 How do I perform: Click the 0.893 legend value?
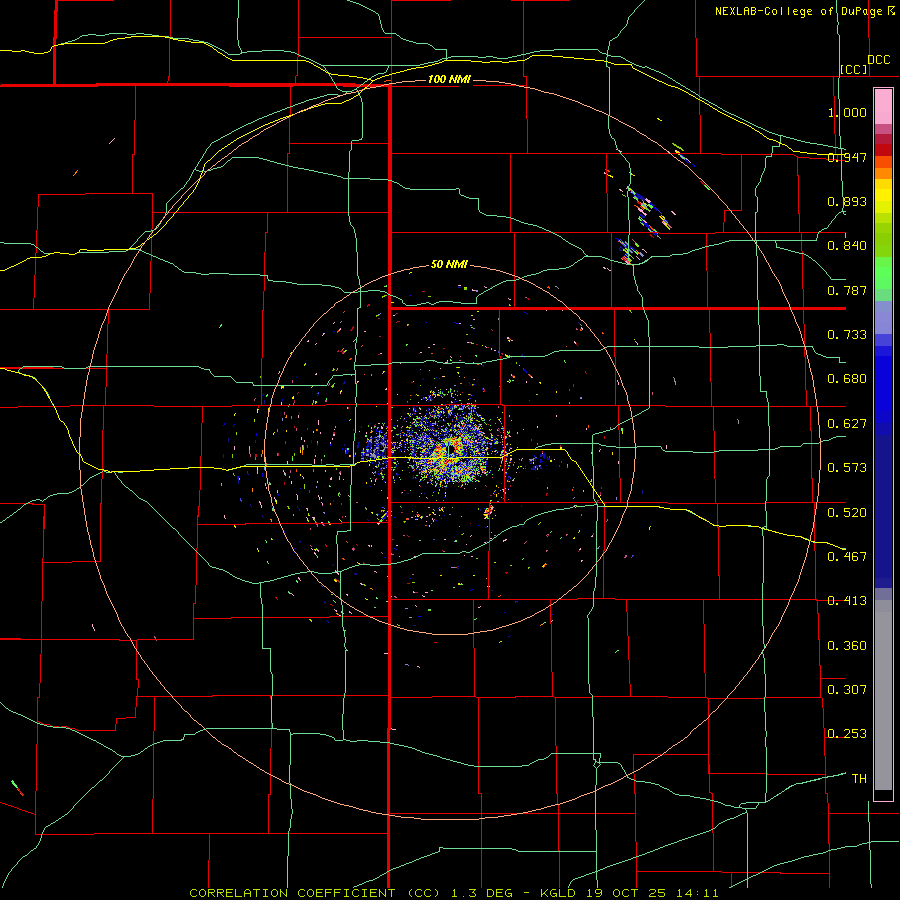click(847, 201)
